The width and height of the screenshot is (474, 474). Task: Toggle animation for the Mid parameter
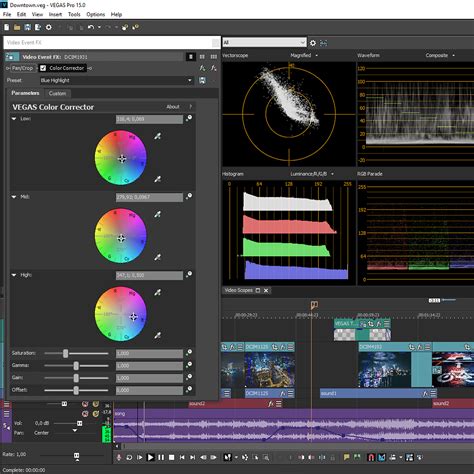[x=189, y=196]
